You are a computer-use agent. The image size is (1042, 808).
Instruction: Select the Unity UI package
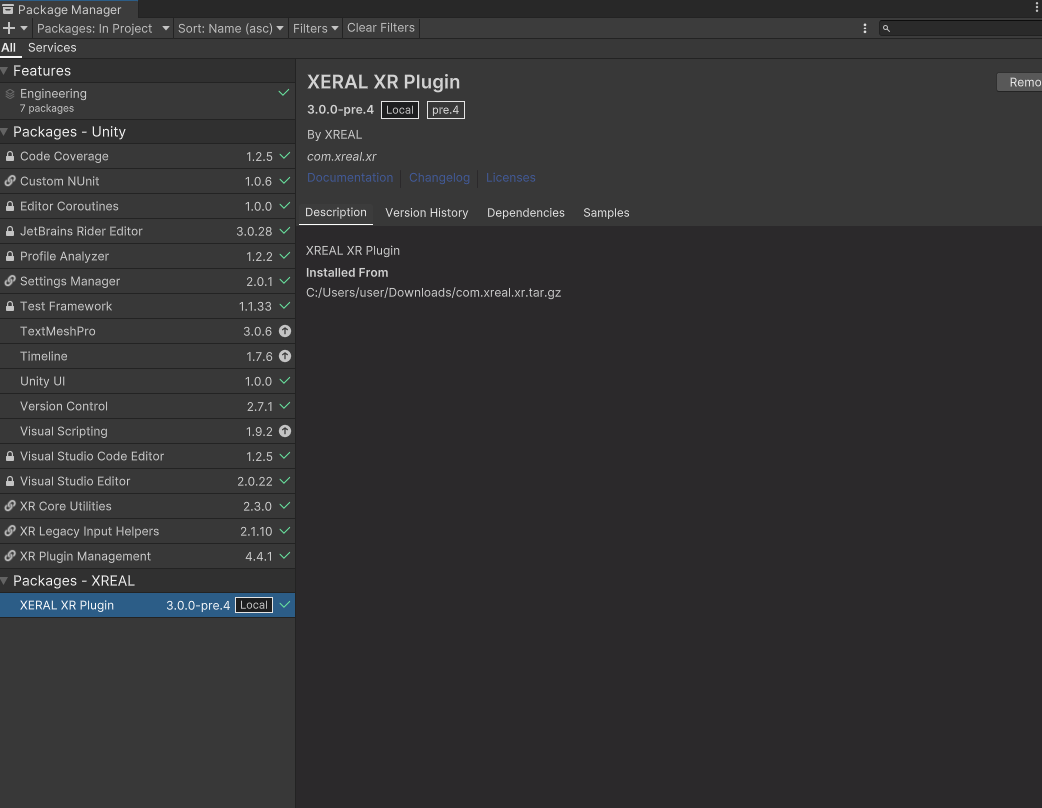148,381
